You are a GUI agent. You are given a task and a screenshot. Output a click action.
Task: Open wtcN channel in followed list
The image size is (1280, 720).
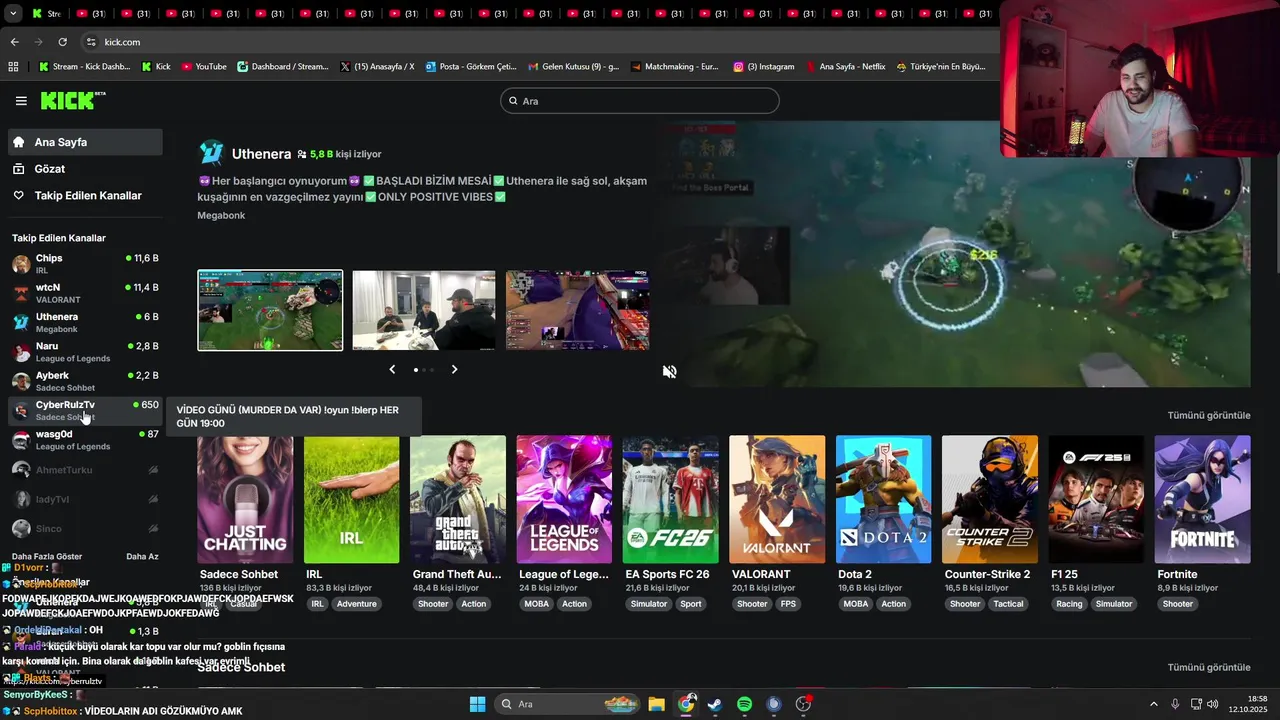point(85,293)
